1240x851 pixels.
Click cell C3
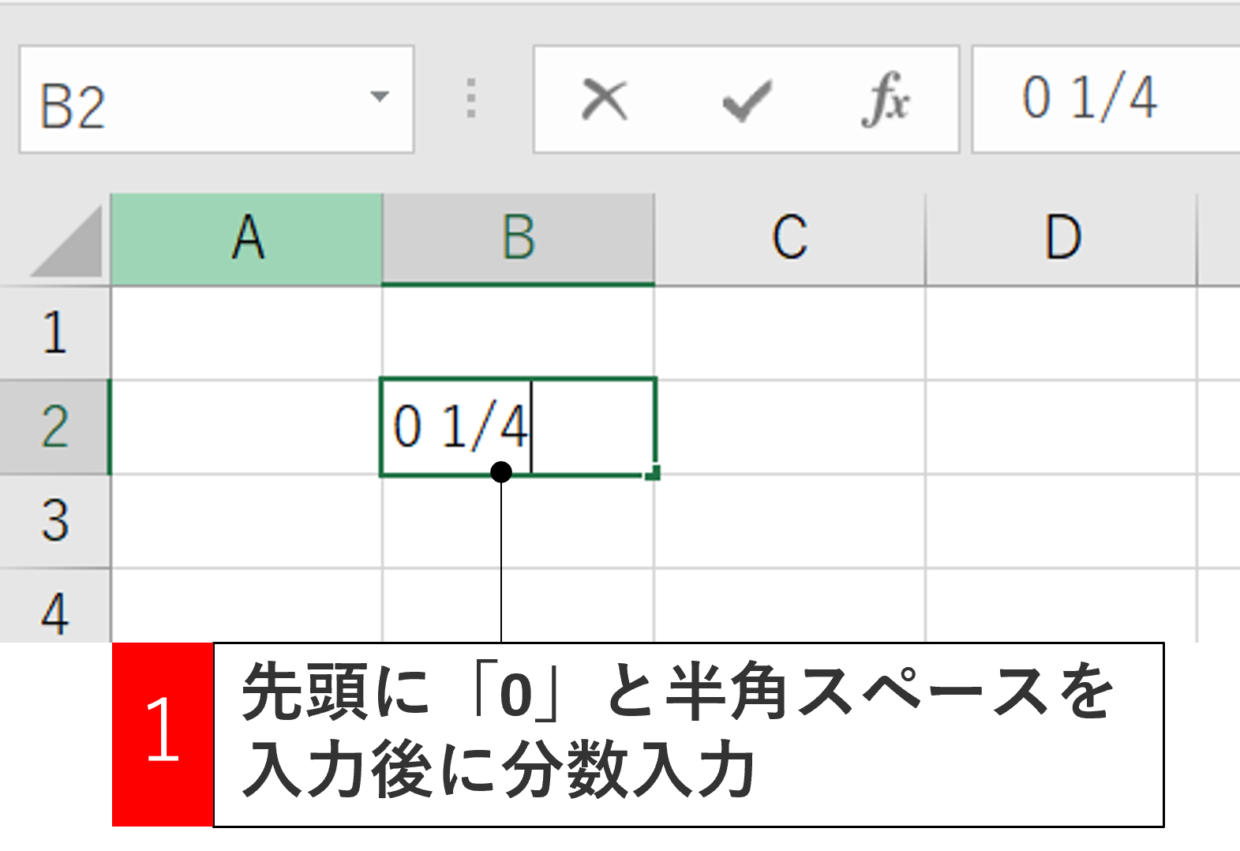[790, 521]
